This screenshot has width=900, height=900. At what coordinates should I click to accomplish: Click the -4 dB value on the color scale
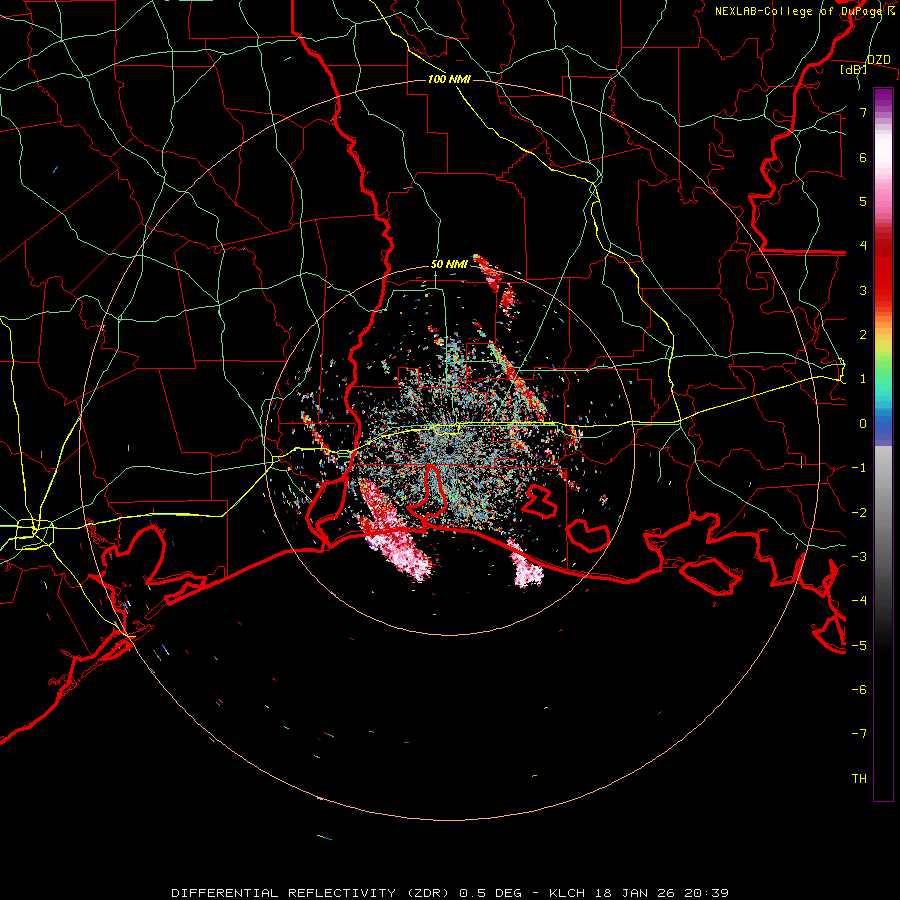pyautogui.click(x=859, y=601)
